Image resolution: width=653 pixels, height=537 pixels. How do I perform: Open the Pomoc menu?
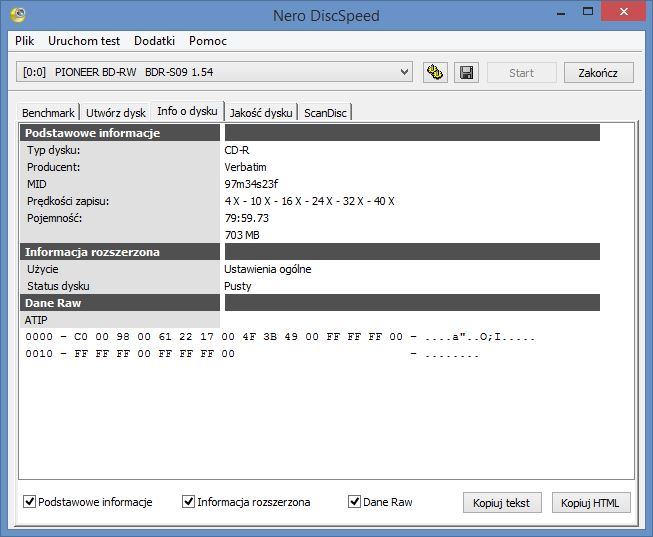[x=208, y=41]
